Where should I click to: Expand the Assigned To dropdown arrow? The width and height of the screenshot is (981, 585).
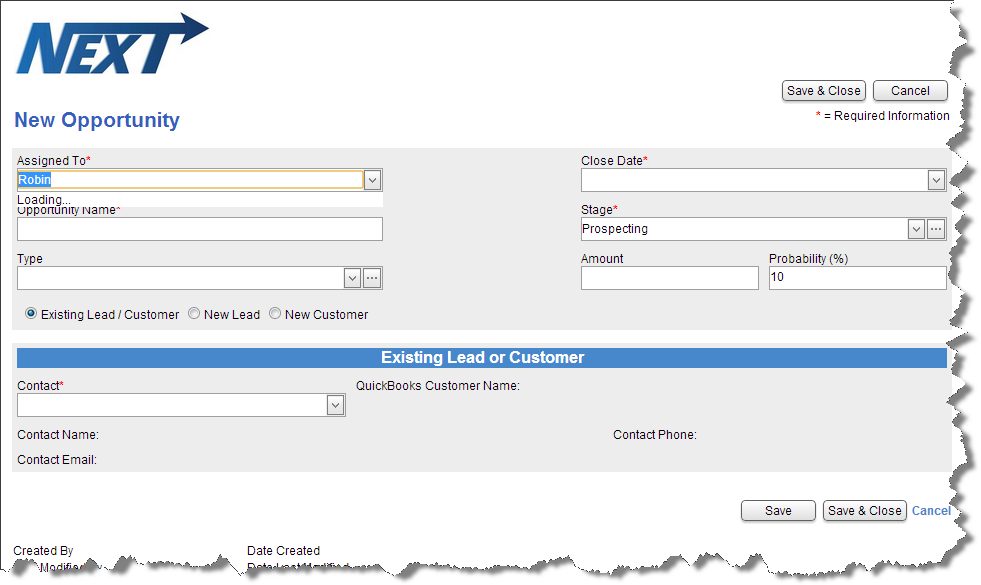point(372,180)
